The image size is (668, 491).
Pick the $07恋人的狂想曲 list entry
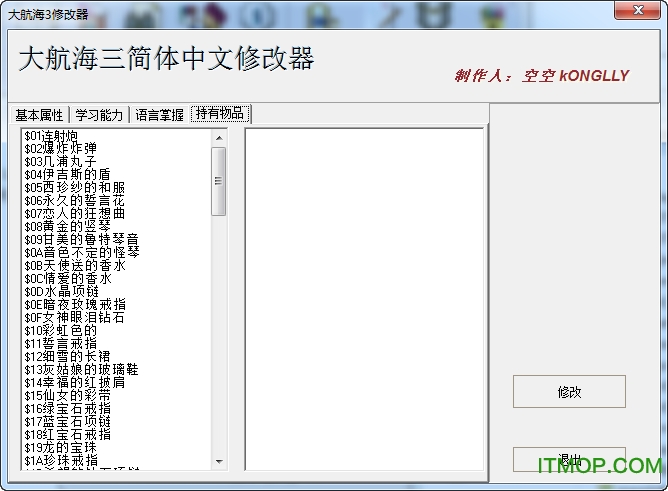(x=75, y=213)
